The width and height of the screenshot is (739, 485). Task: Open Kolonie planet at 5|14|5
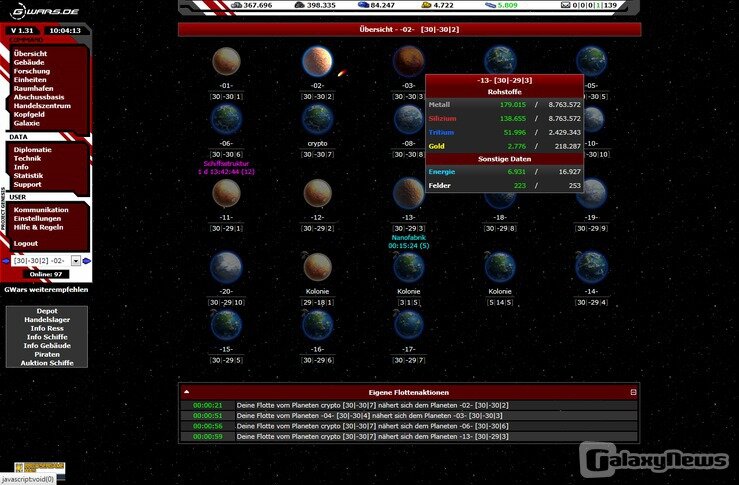[500, 267]
